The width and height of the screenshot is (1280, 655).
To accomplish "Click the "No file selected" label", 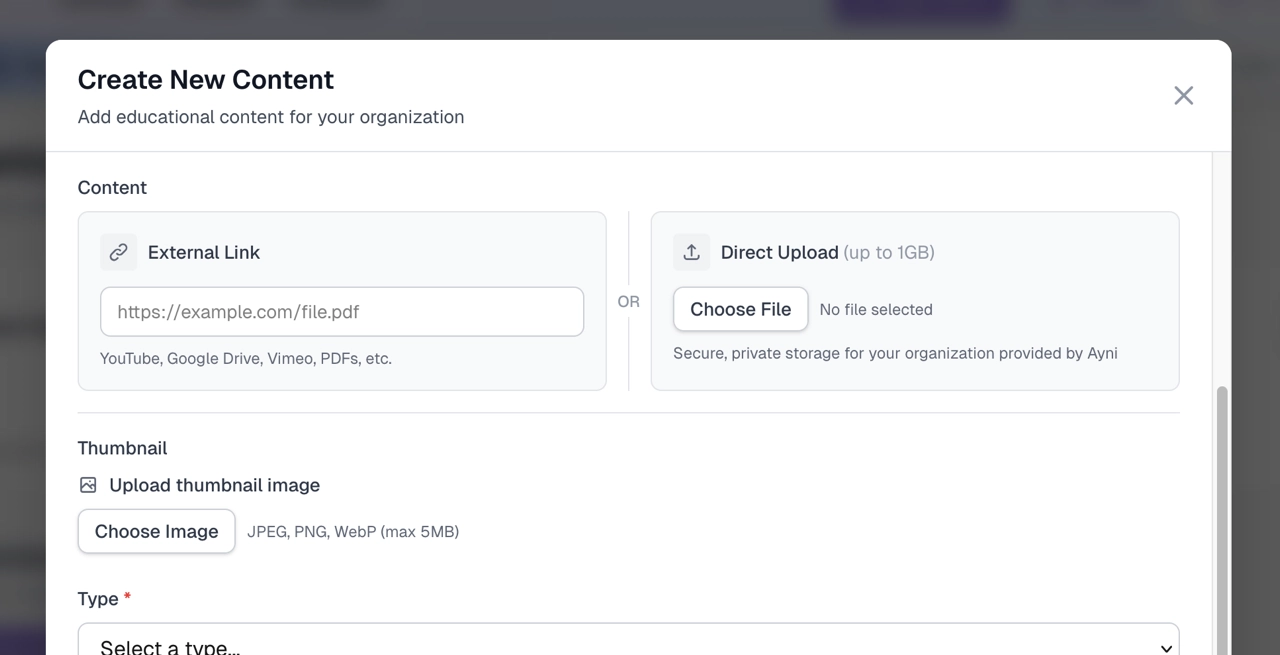I will point(875,309).
